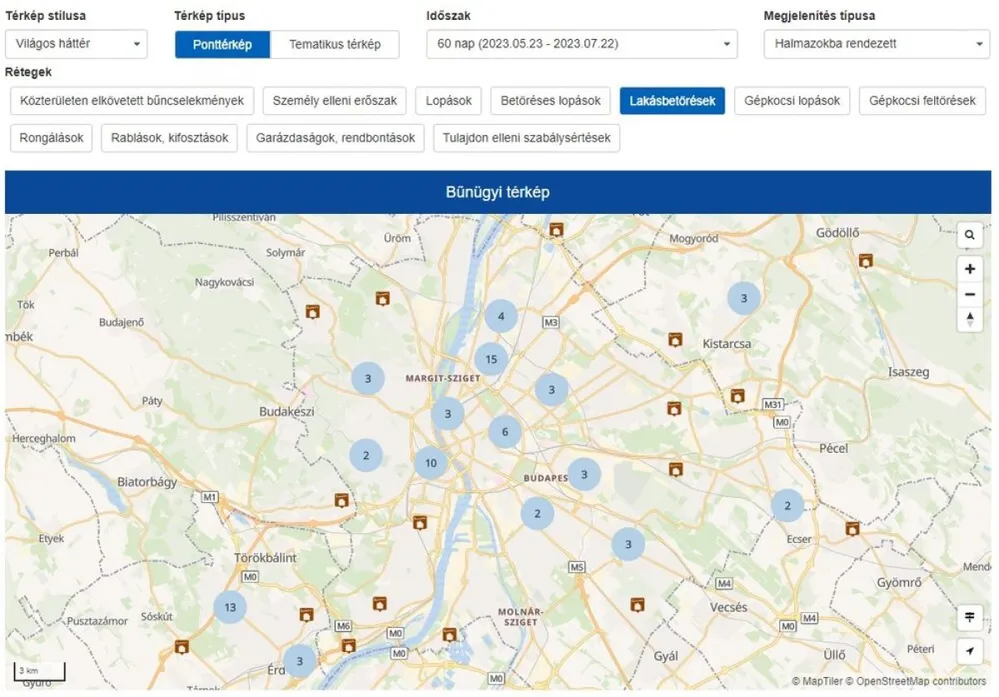Click the burglary marker near Kistarcsa
Screen dimensions: 999x697
click(x=675, y=340)
